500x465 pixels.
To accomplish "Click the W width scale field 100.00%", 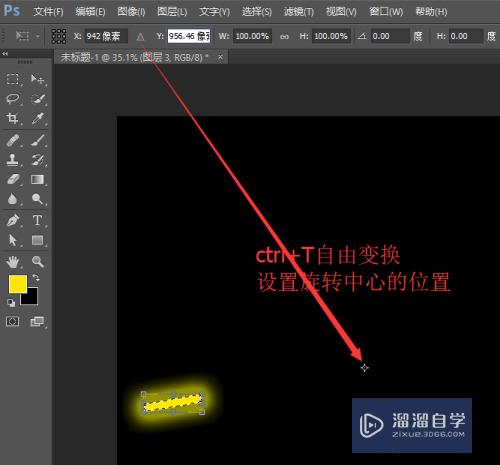I will click(252, 36).
